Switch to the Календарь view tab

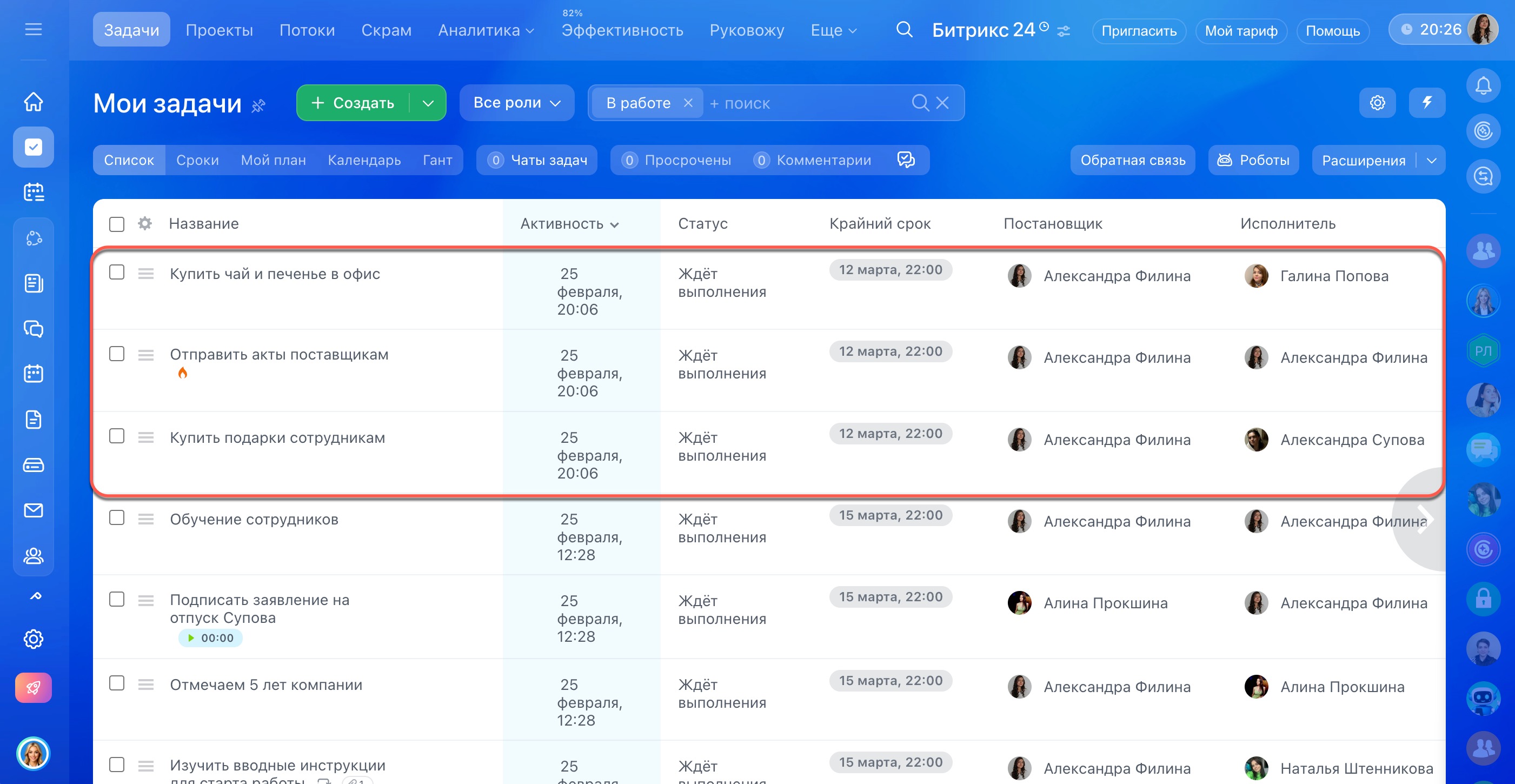click(x=364, y=160)
